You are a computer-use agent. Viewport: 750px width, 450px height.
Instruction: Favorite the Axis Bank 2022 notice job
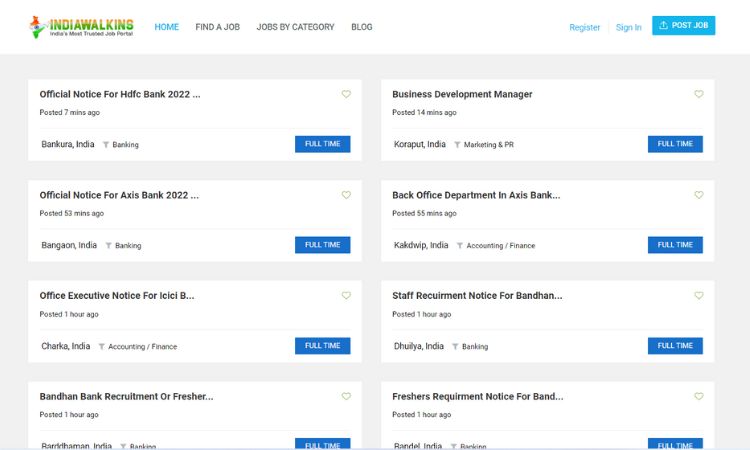pos(346,195)
